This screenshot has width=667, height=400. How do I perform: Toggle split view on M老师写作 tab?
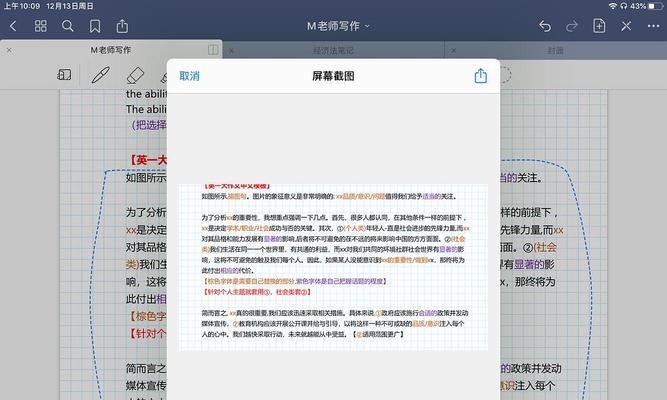coord(212,48)
